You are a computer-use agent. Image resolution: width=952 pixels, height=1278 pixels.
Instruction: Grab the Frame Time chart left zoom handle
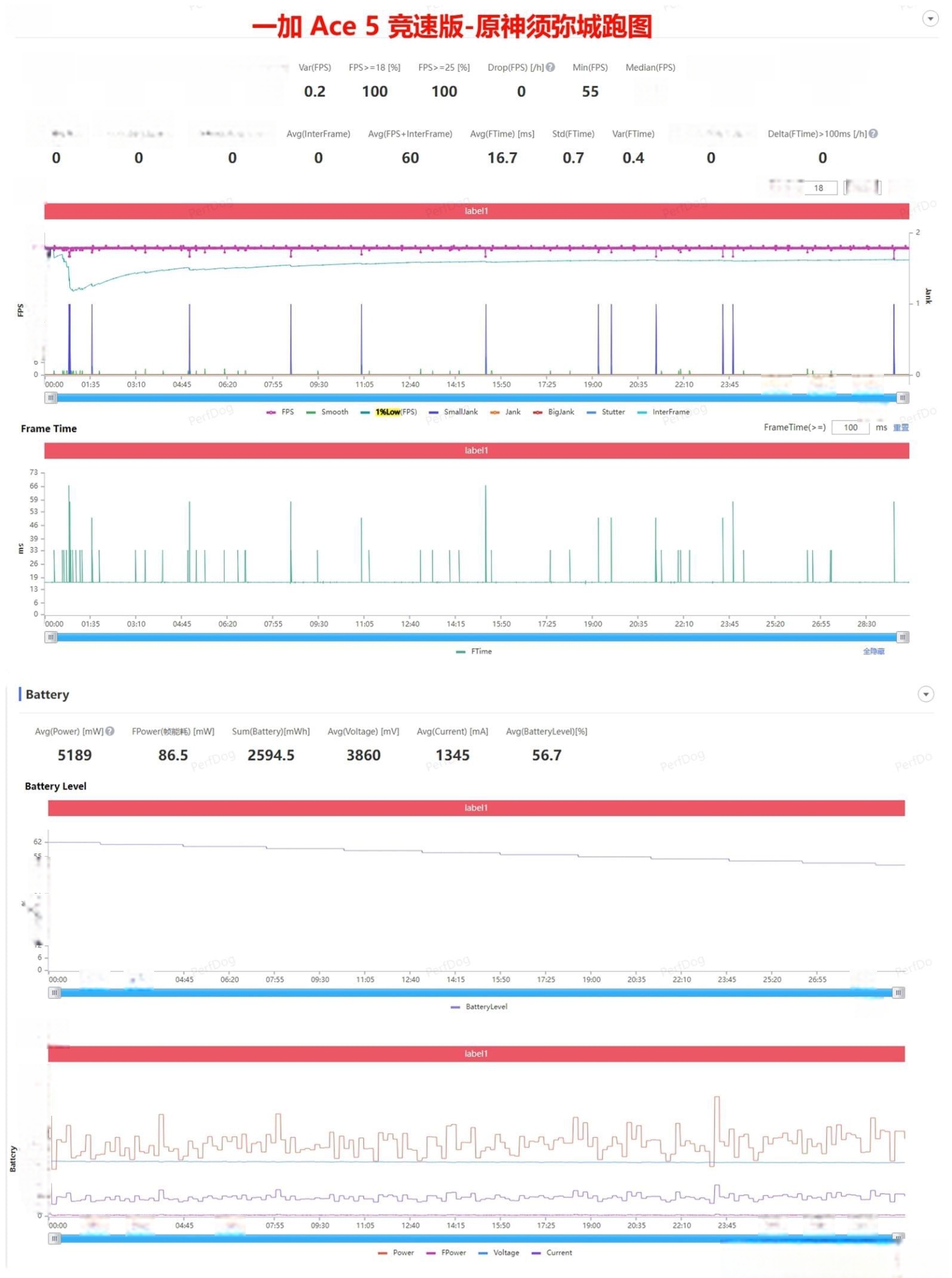pyautogui.click(x=51, y=637)
